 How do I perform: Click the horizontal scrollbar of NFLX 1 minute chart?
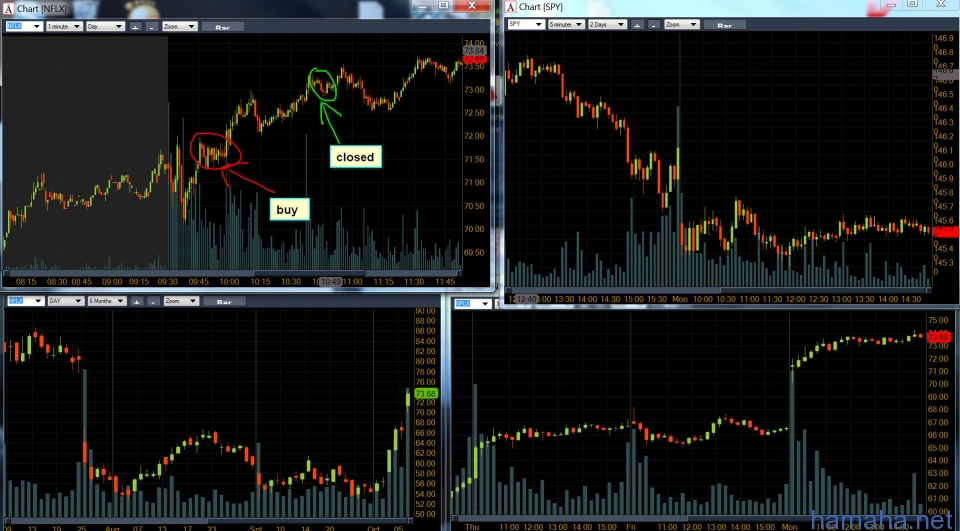pos(233,273)
